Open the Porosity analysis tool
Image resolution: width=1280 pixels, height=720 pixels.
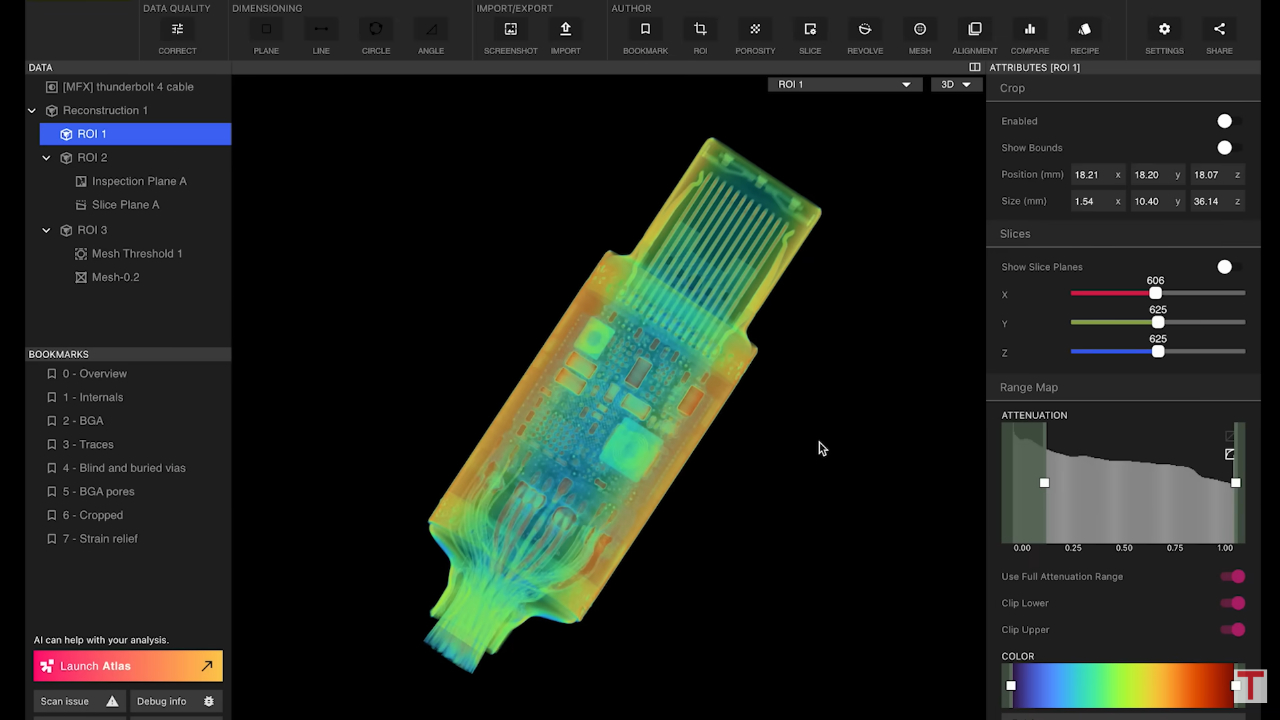(755, 30)
